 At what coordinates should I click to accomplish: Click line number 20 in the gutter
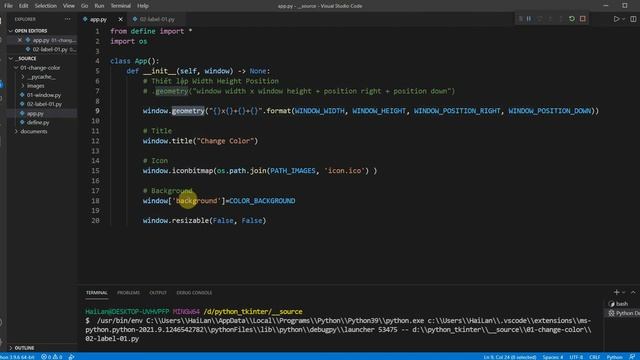pyautogui.click(x=95, y=221)
